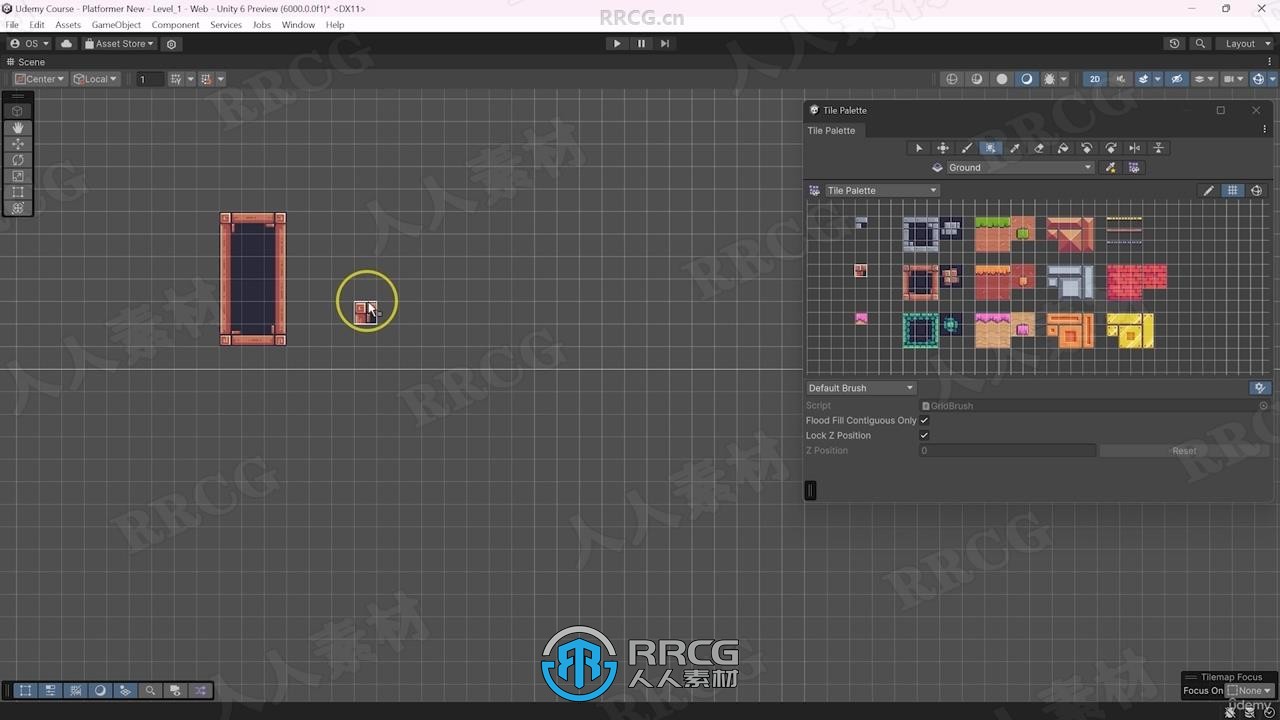Click the grid snap value field
The height and width of the screenshot is (720, 1280).
(149, 79)
